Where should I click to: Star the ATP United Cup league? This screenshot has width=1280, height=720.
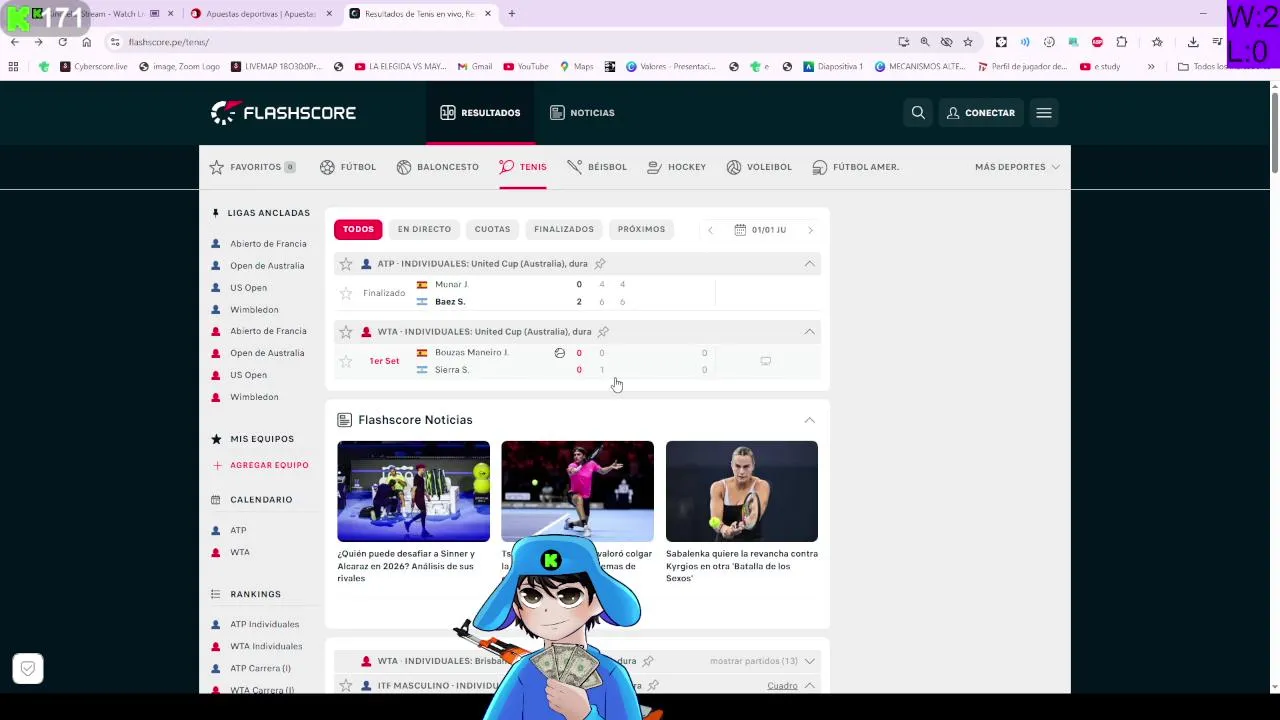point(346,264)
